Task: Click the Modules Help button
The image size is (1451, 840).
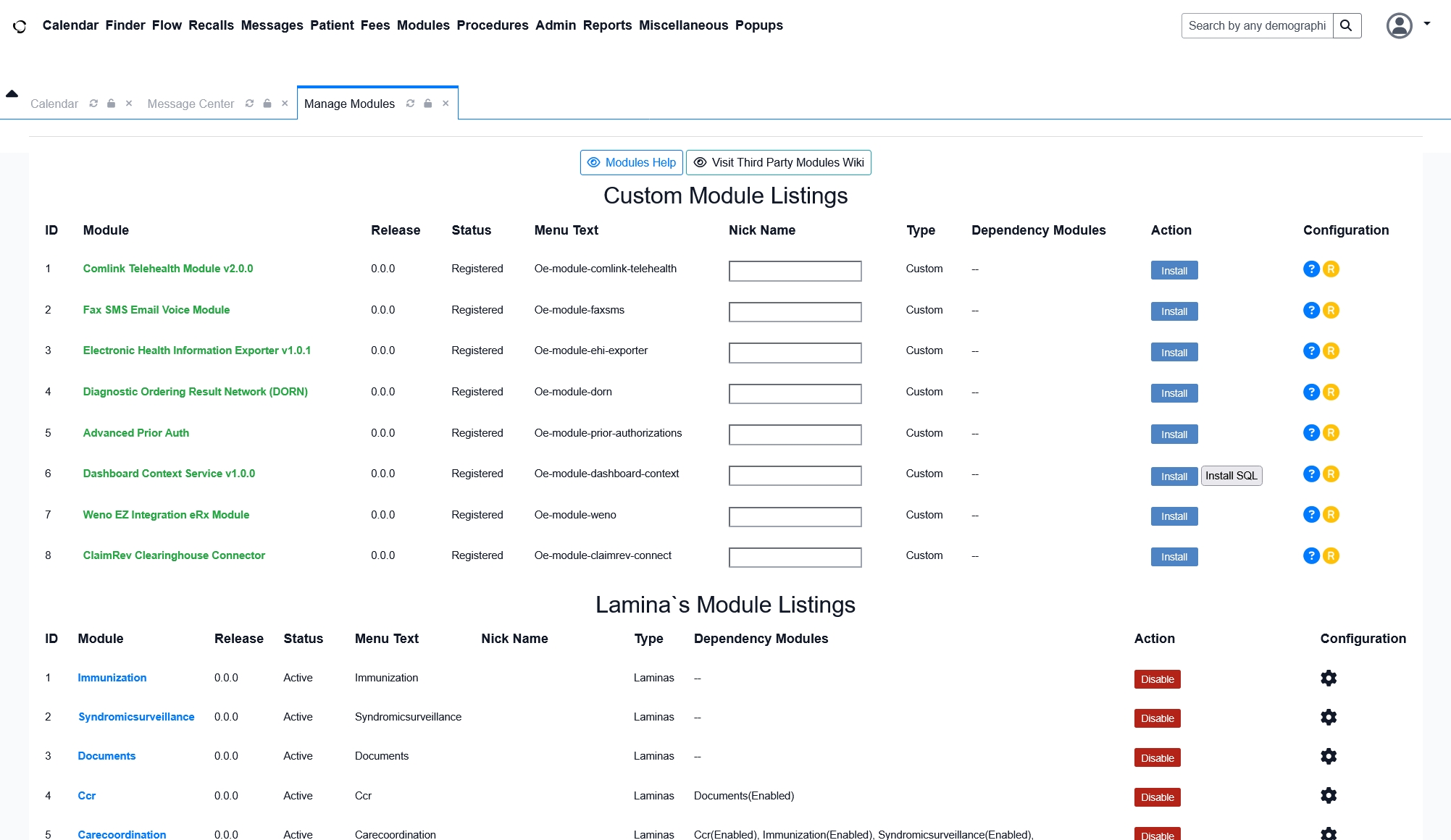Action: (631, 162)
